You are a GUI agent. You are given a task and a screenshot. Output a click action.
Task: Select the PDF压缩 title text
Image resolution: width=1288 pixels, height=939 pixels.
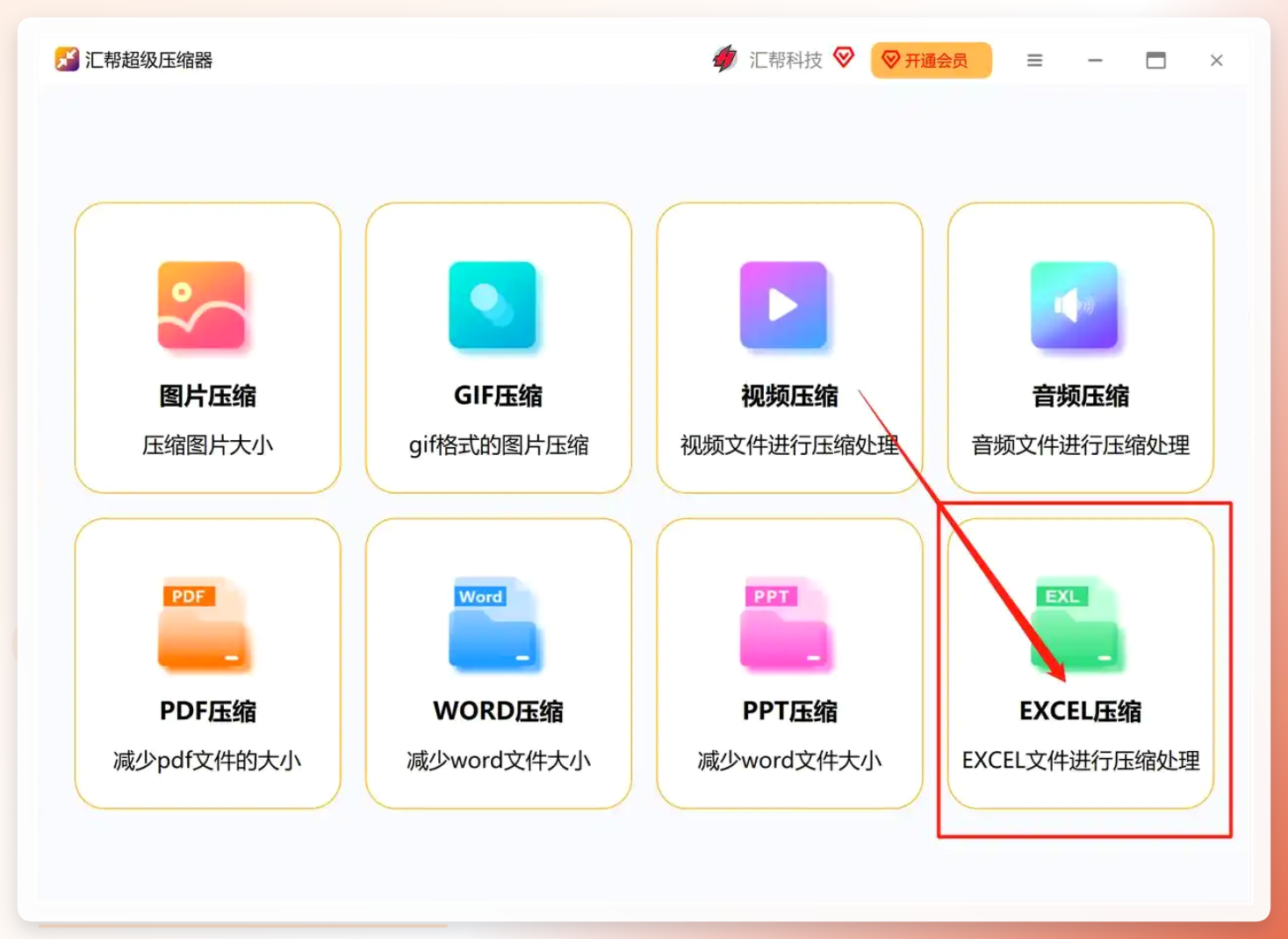pyautogui.click(x=207, y=711)
